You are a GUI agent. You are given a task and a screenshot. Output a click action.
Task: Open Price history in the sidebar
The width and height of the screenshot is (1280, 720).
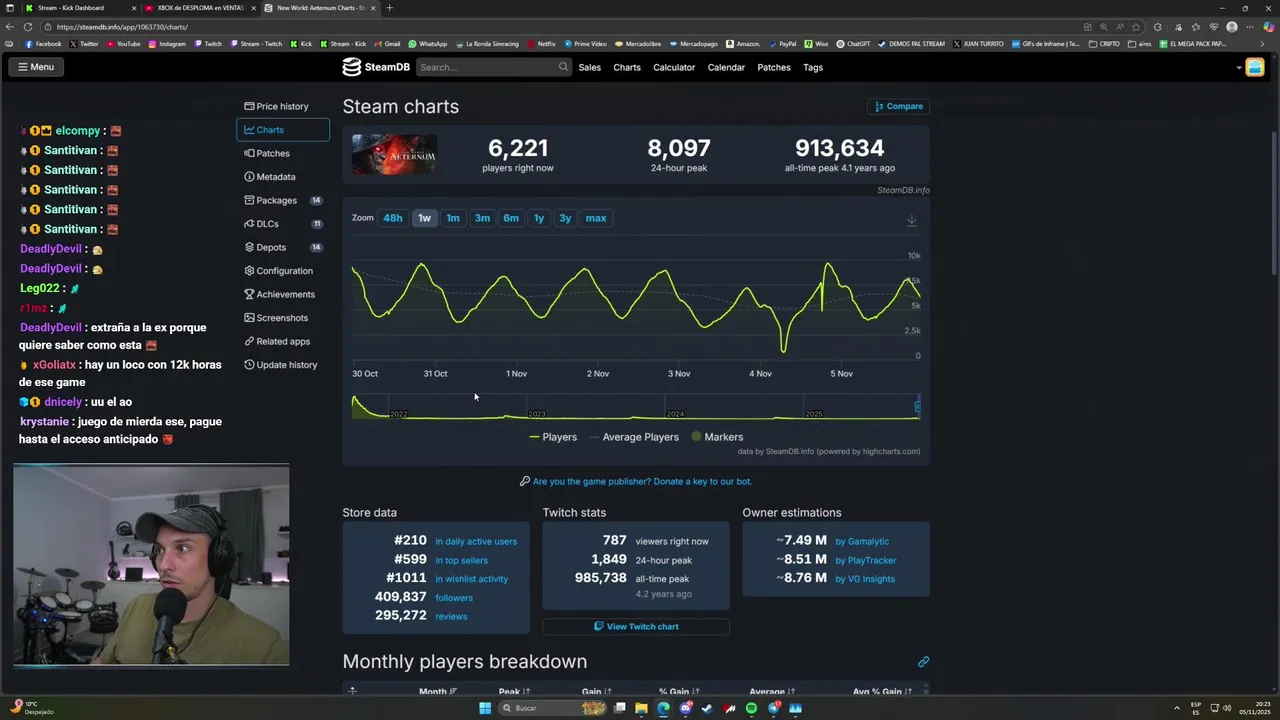[x=283, y=106]
